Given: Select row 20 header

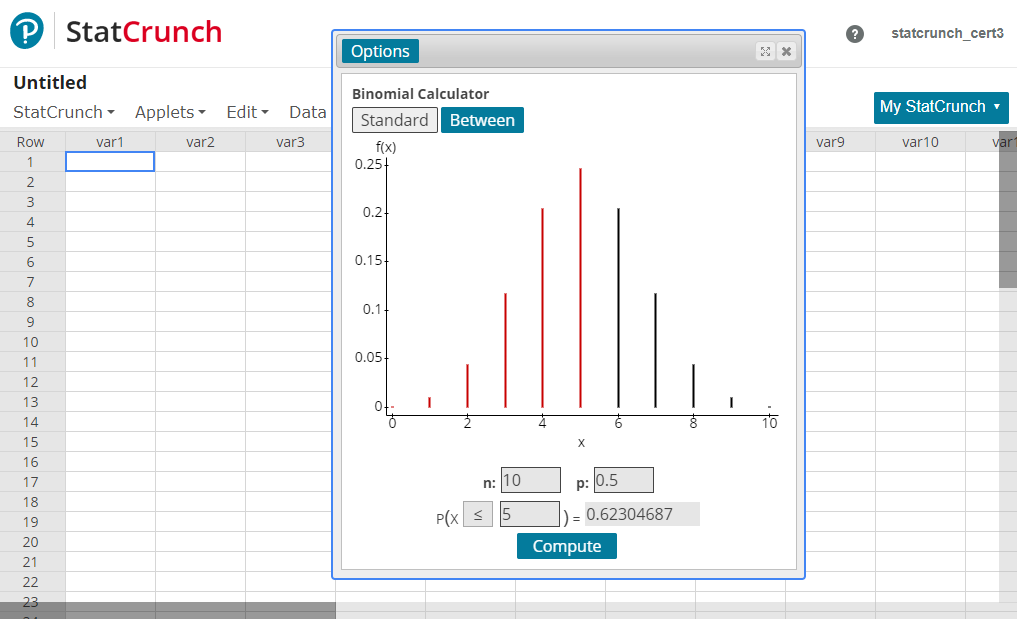Looking at the screenshot, I should tap(30, 542).
